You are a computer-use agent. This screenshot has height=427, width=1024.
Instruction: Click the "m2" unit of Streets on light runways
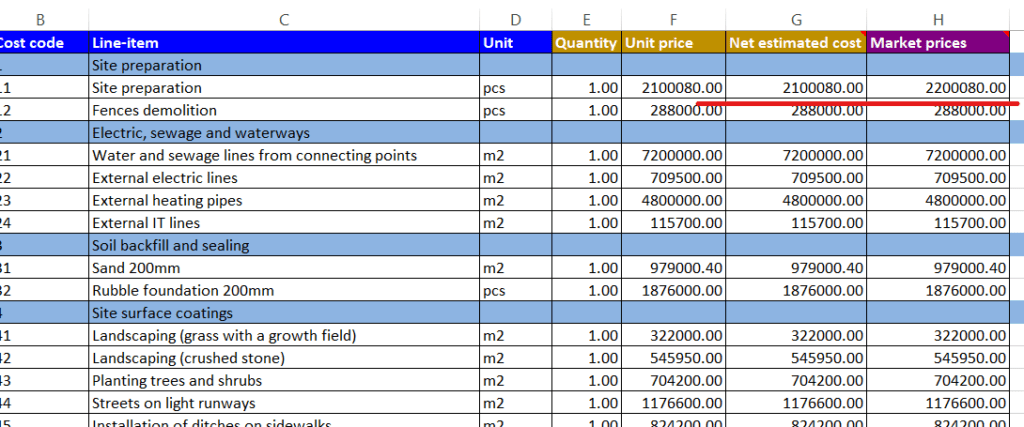[x=516, y=403]
